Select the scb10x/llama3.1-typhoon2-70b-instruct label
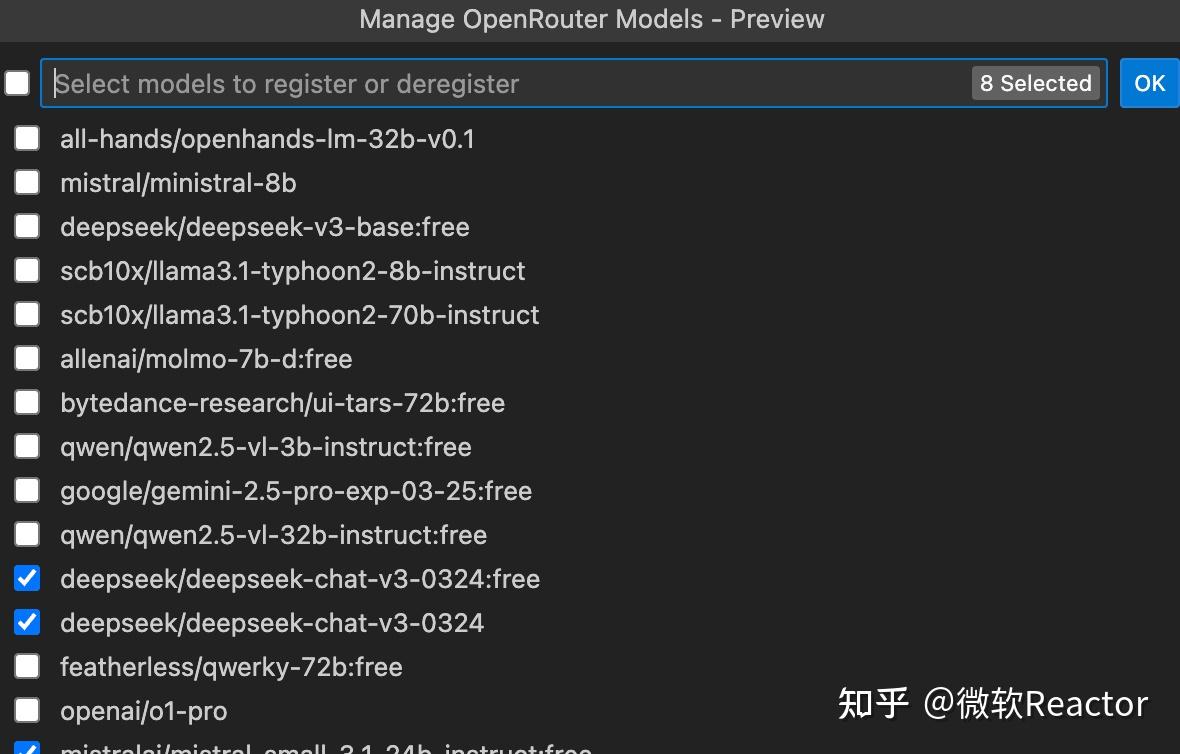The image size is (1180, 754). (x=300, y=315)
